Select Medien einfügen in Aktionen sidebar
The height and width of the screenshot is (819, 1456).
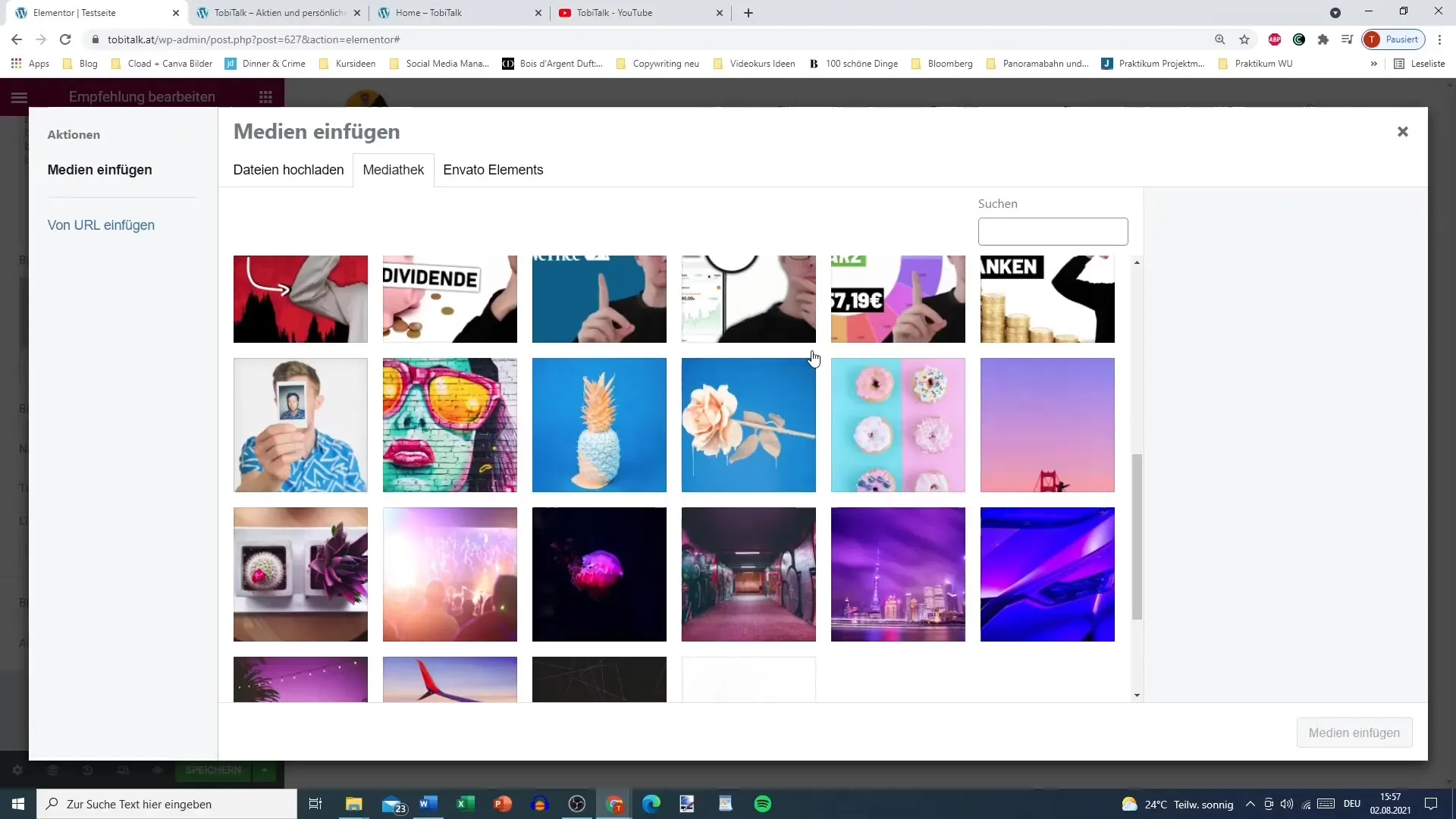point(99,170)
